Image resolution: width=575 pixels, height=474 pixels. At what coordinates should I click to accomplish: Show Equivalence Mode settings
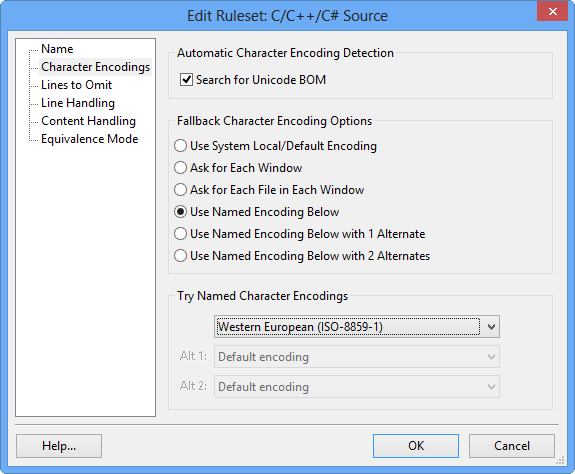pyautogui.click(x=89, y=139)
